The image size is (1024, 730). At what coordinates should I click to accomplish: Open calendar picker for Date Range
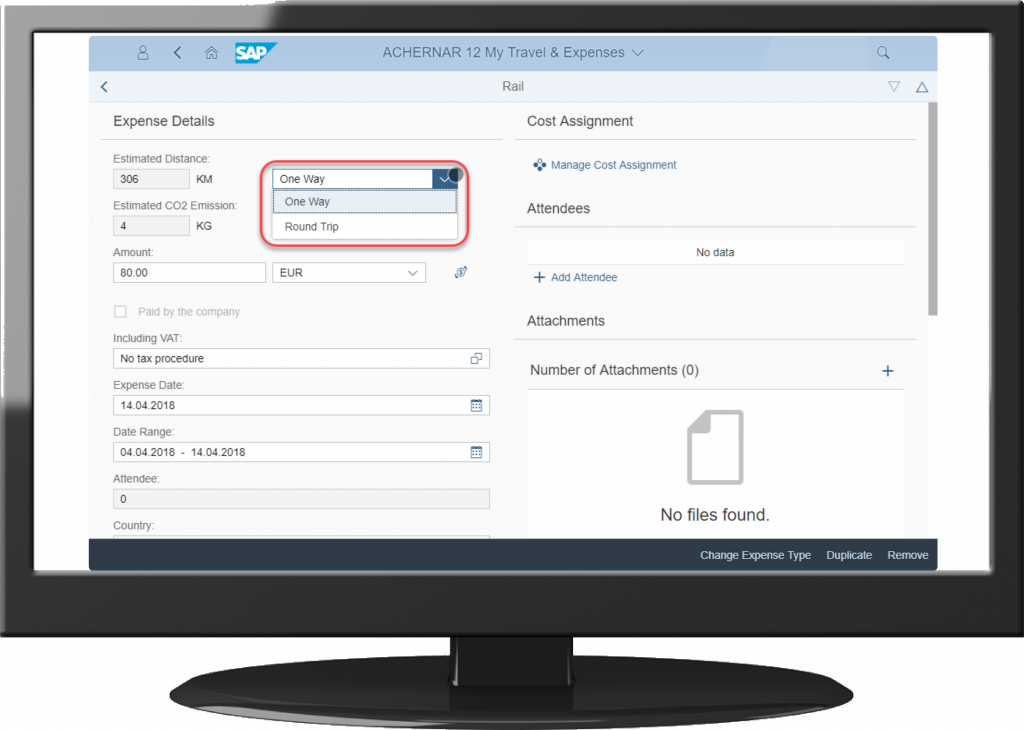[476, 452]
